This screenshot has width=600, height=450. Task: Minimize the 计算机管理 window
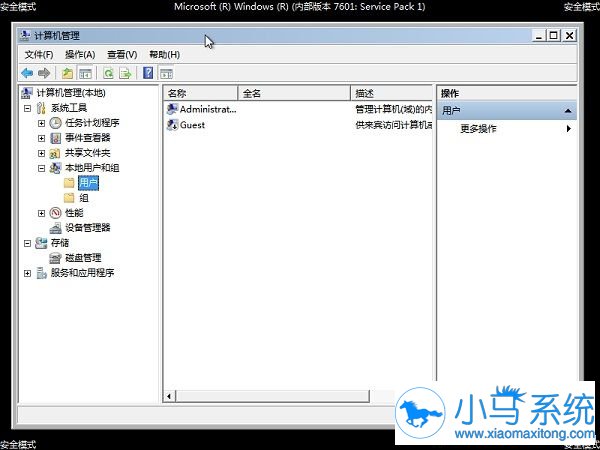[x=539, y=36]
